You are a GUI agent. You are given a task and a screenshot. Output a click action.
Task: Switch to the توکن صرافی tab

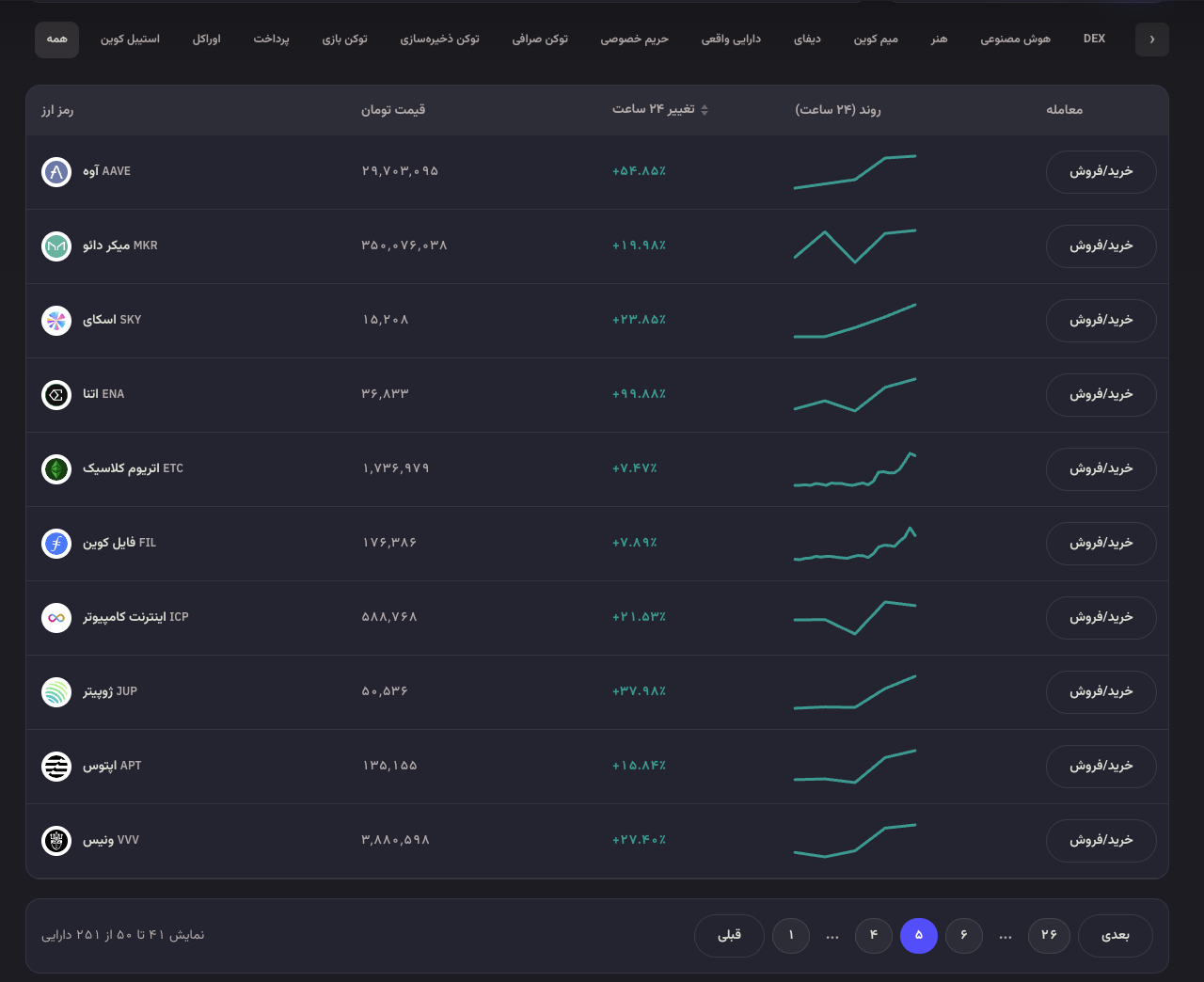pyautogui.click(x=540, y=40)
